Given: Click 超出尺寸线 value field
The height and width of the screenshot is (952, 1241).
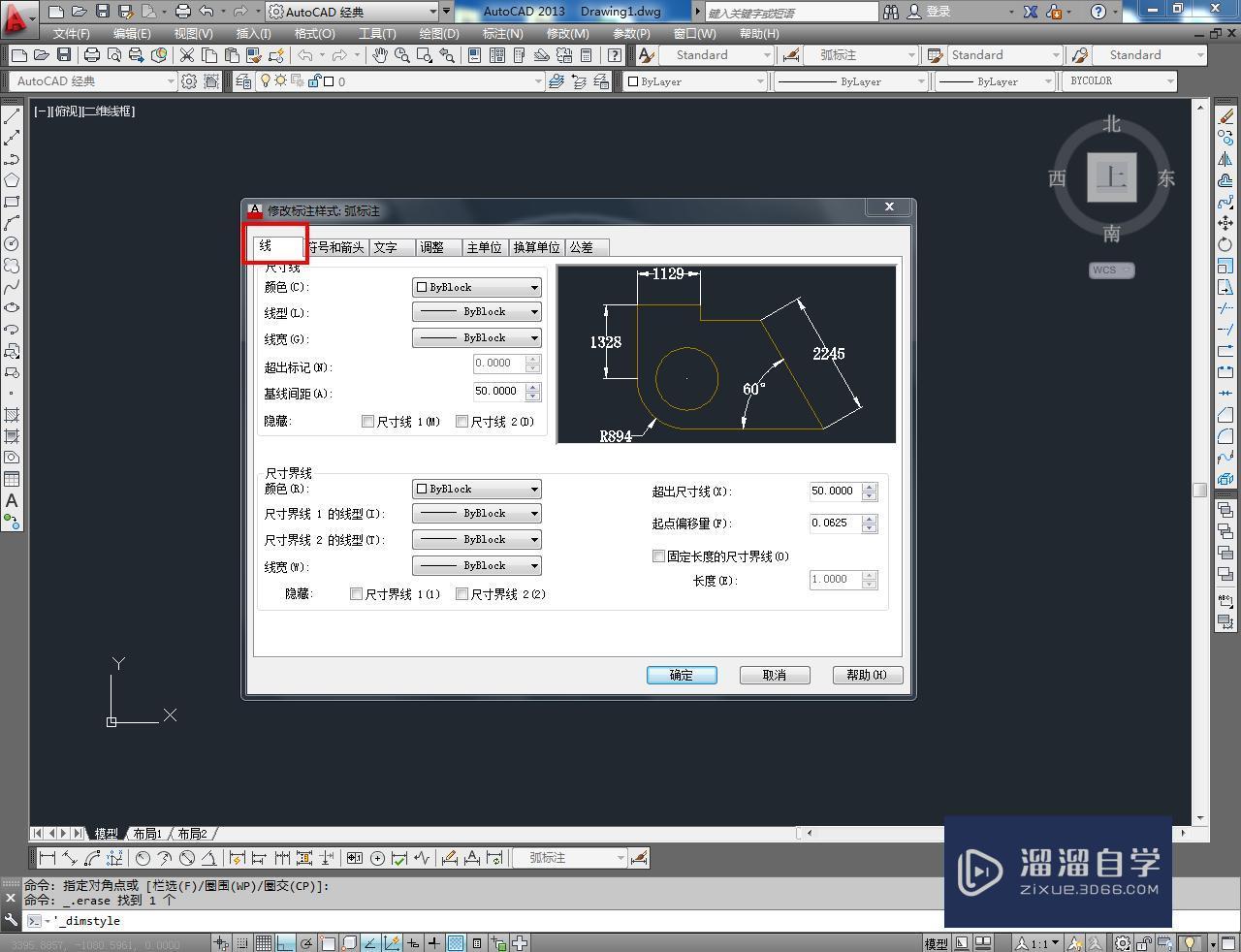Looking at the screenshot, I should coord(835,492).
